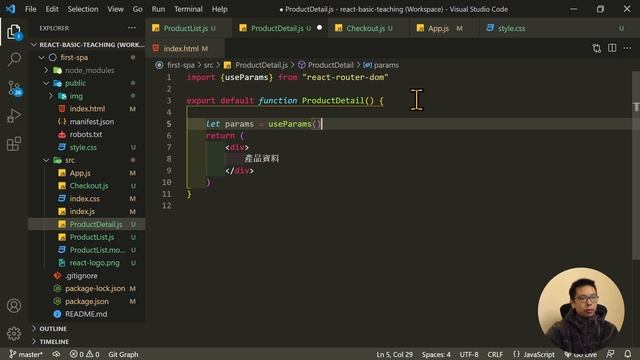Click the params breadcrumb symbol

381,65
